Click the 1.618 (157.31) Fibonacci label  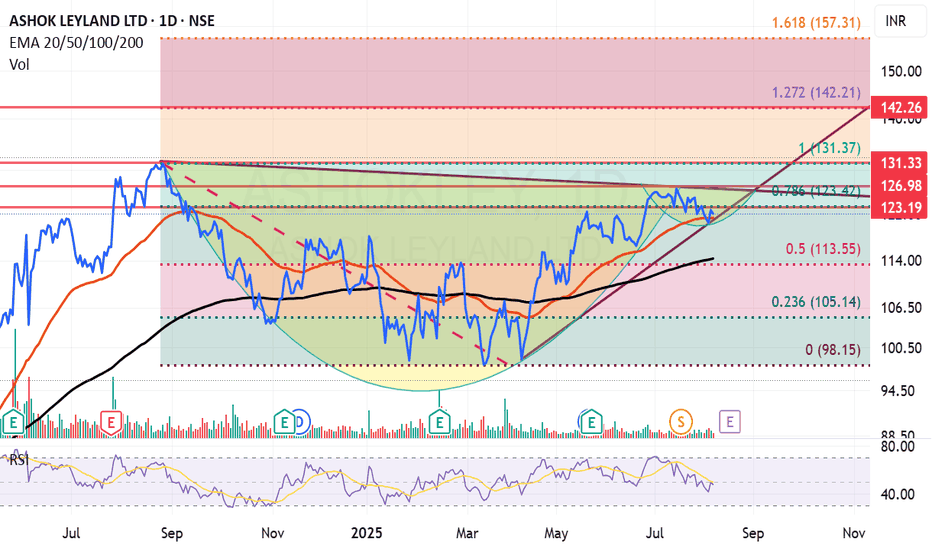tap(816, 23)
